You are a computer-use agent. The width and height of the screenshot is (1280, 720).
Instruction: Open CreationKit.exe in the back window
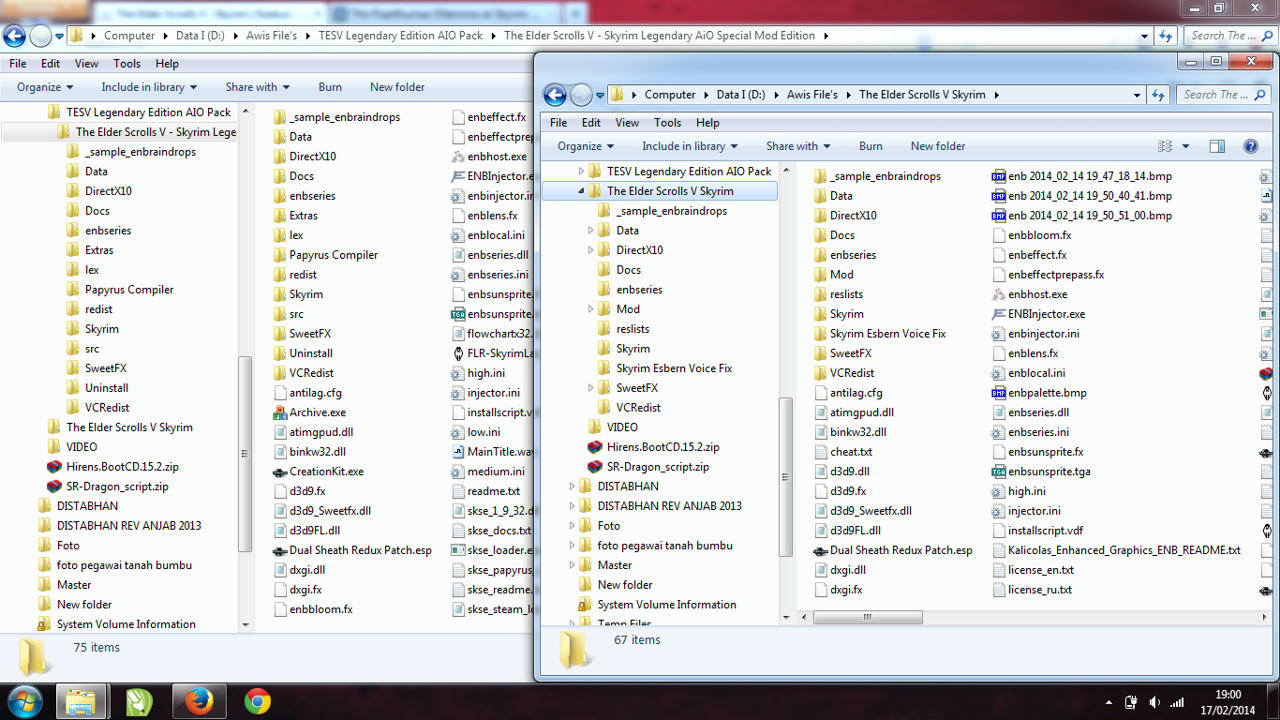(326, 471)
